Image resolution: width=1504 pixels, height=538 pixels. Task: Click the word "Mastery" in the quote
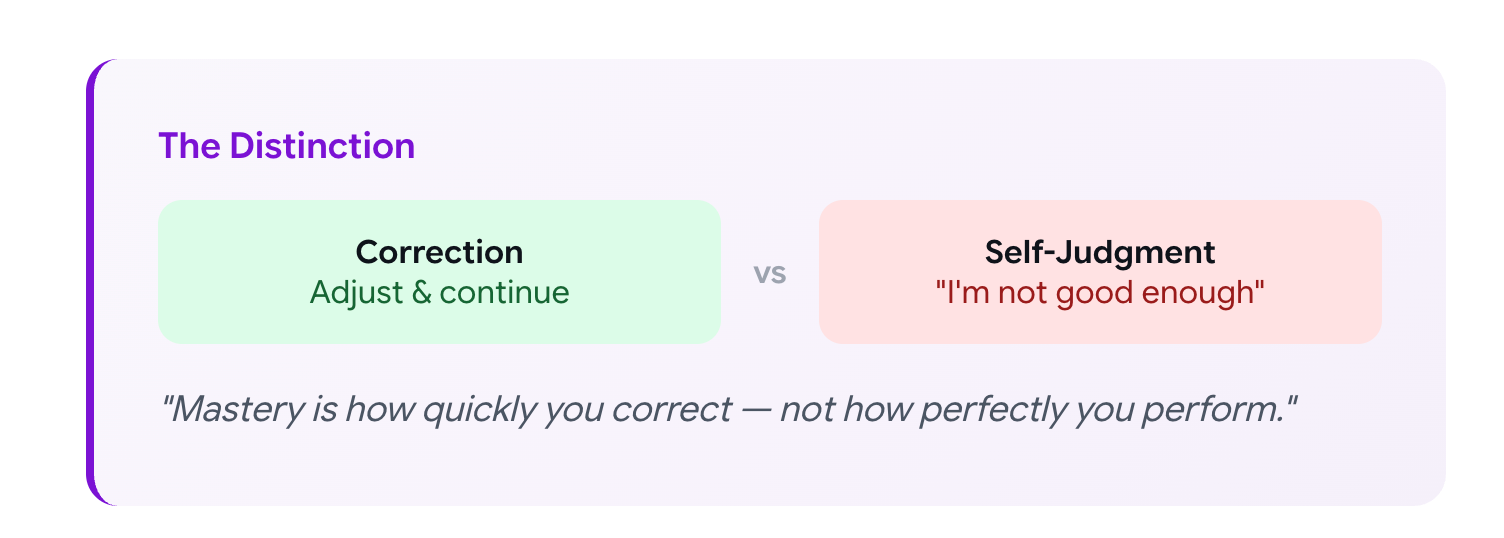(x=233, y=410)
